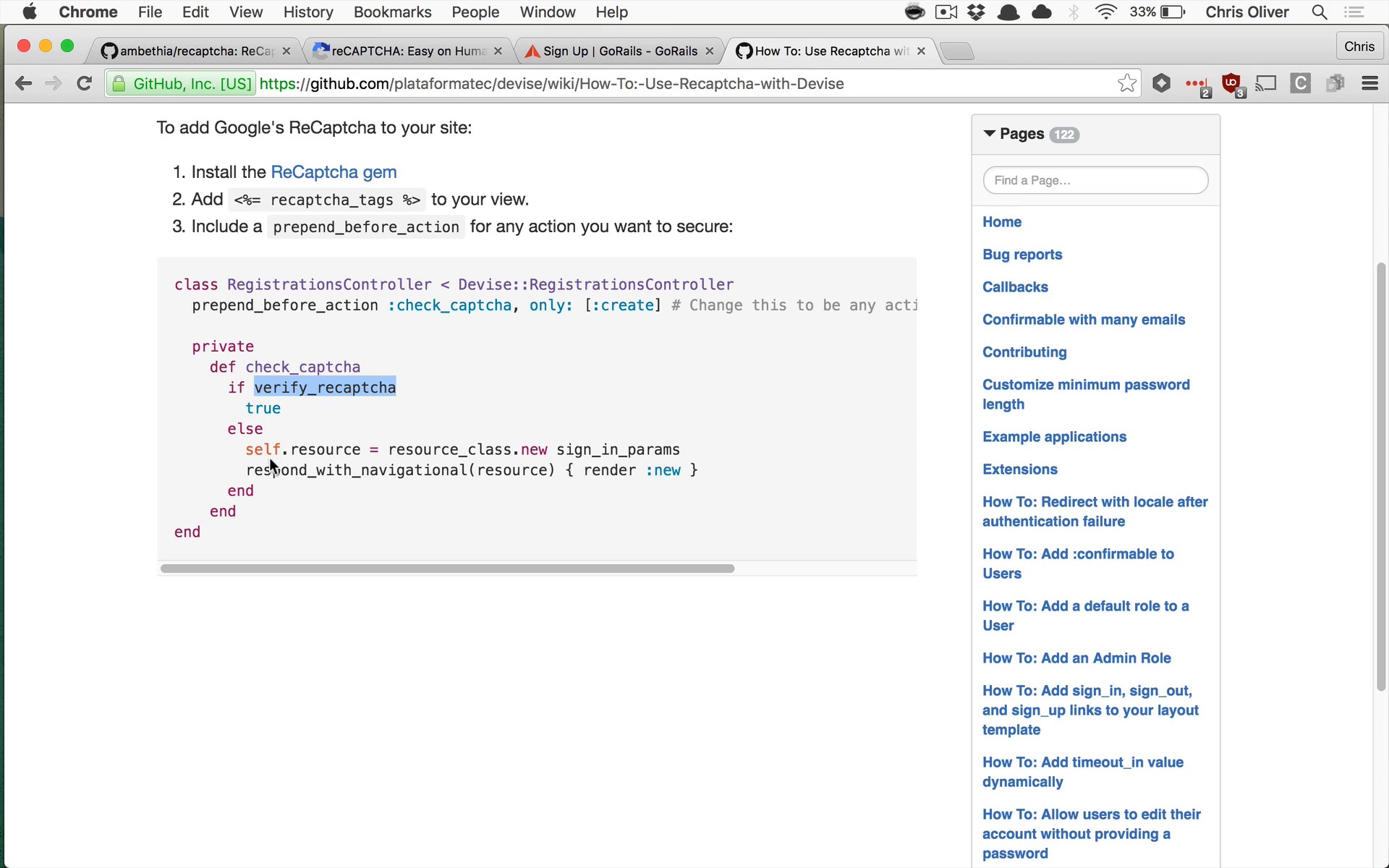Click the Dropbox menu bar icon
This screenshot has height=868, width=1389.
click(977, 12)
